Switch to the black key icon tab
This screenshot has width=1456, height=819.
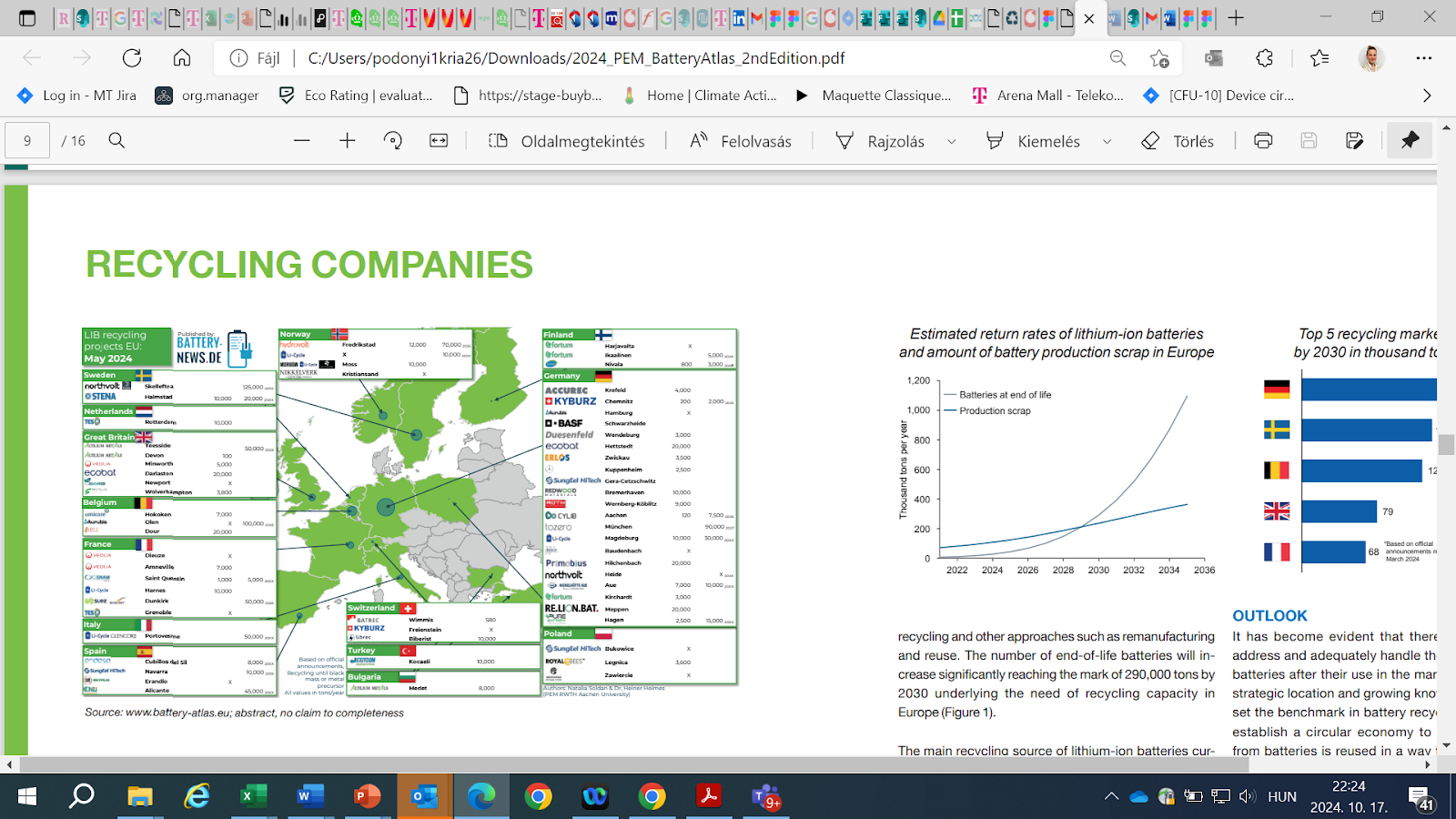click(320, 18)
